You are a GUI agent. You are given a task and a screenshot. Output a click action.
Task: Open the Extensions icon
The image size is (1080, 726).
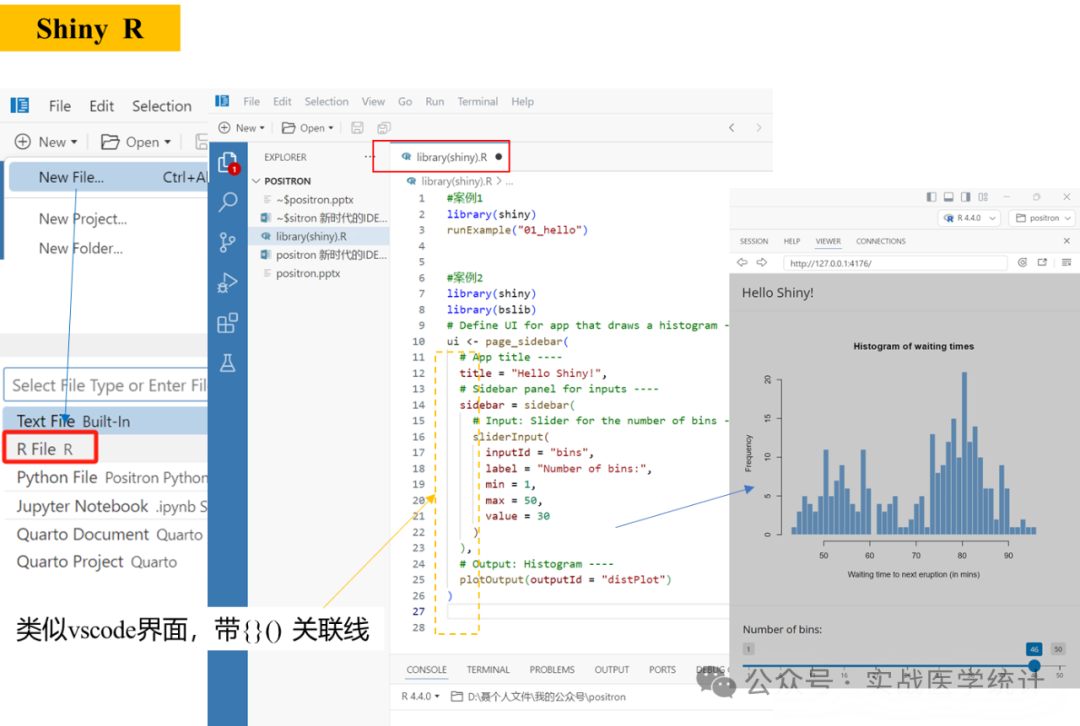point(228,322)
